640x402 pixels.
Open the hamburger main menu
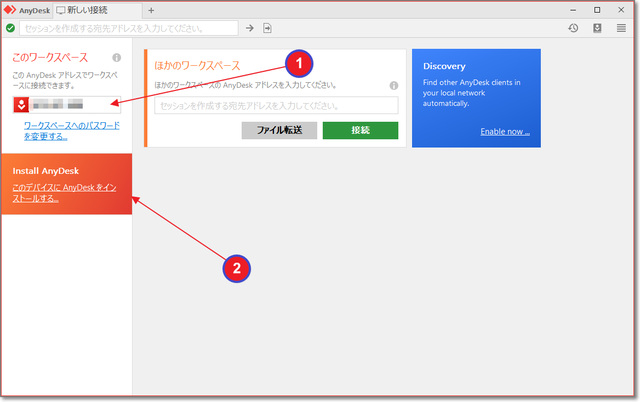[621, 28]
